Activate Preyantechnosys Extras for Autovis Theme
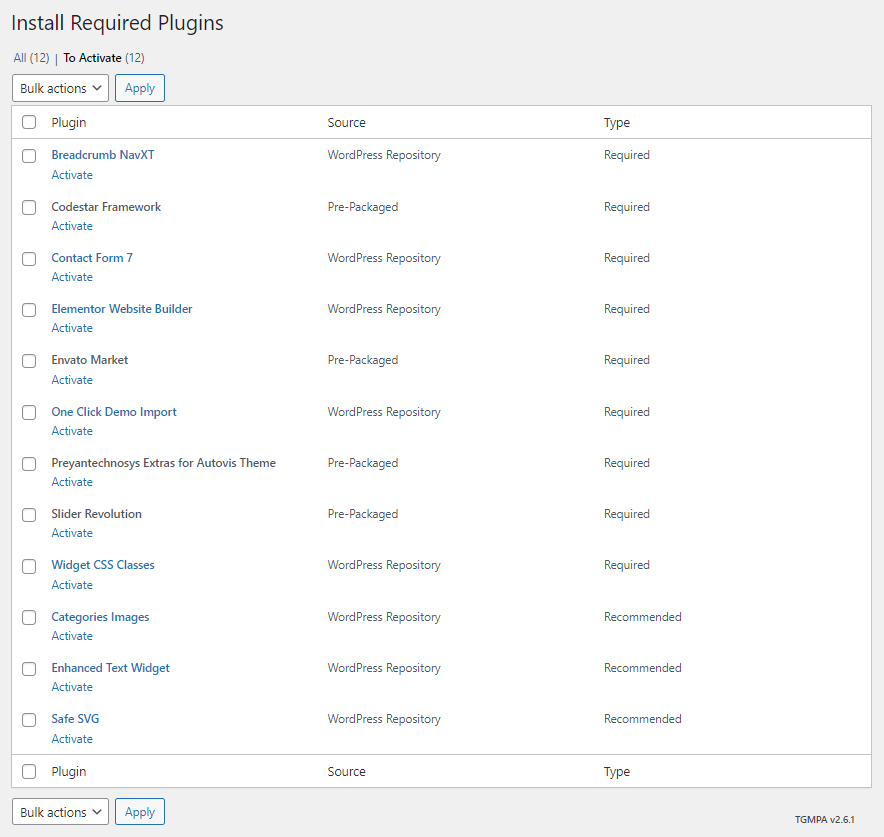This screenshot has width=884, height=837. tap(72, 482)
